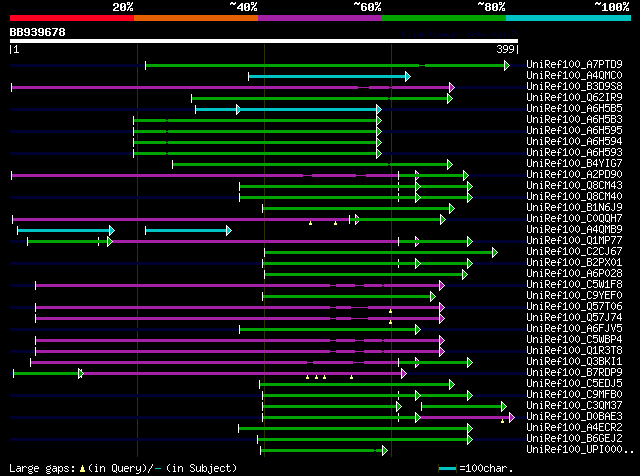This screenshot has width=640, height=476.
Task: Select the UniRef100_Q8CM43 label
Action: [x=574, y=185]
